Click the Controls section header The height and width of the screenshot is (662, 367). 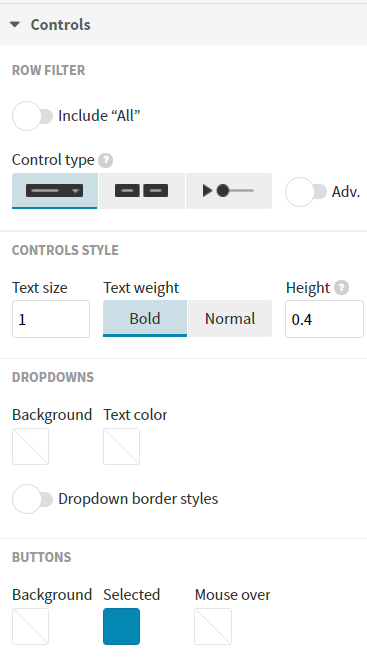pyautogui.click(x=183, y=24)
